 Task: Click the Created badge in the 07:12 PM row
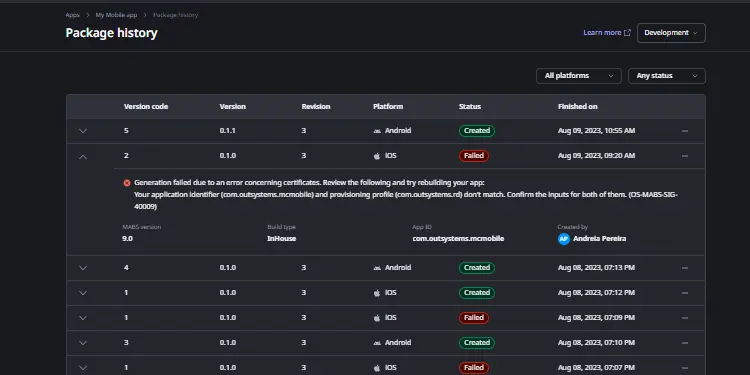click(477, 292)
